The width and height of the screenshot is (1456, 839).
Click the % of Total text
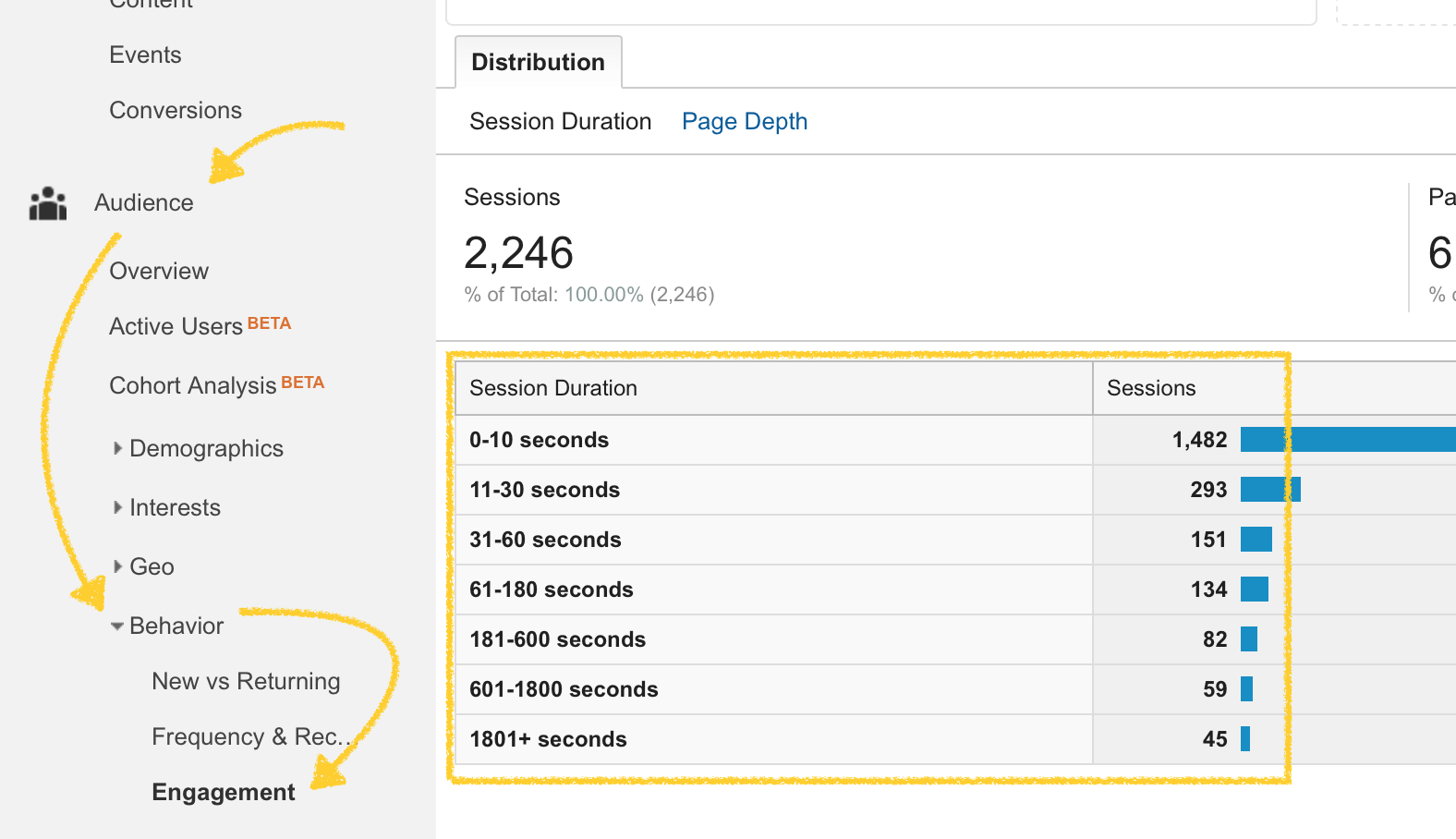click(589, 295)
